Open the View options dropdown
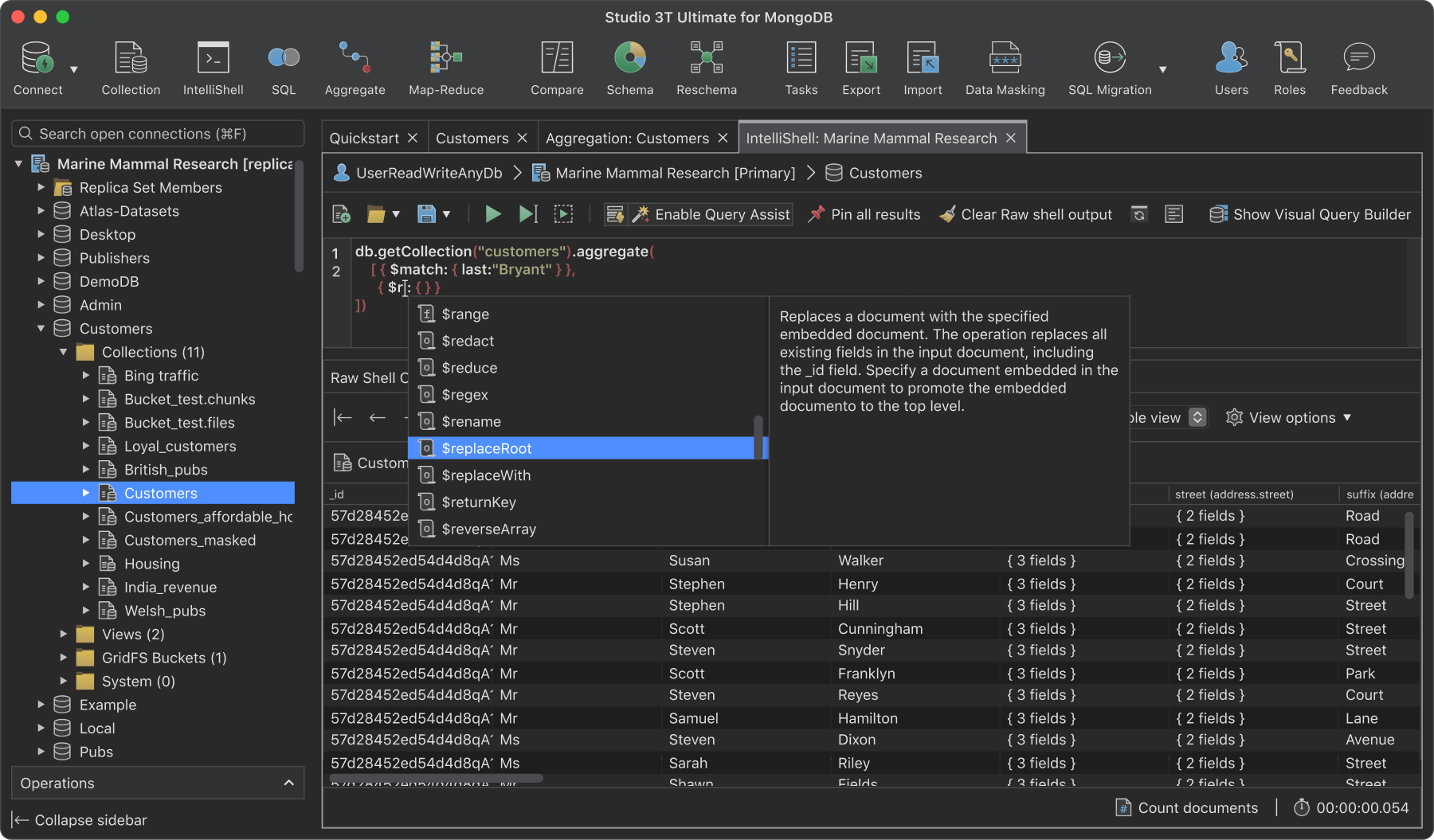Screen dimensions: 1434x840 (x=1289, y=417)
